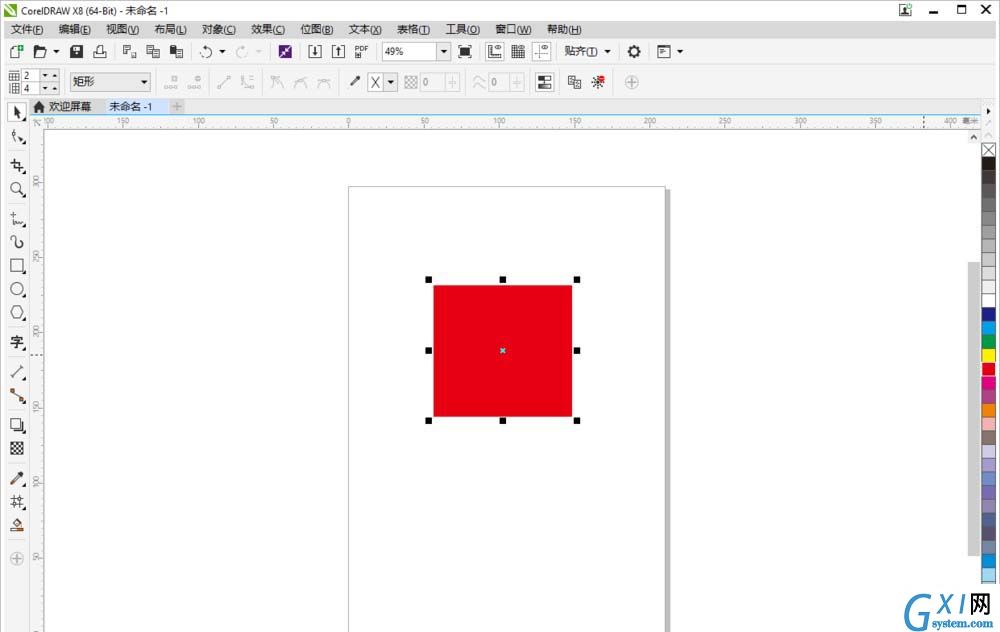
Task: Select the Shape tool in toolbox
Action: pos(17,137)
